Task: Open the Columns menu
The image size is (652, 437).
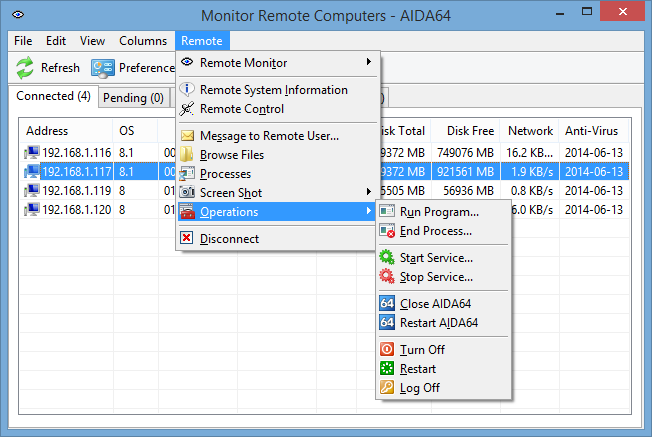Action: [x=143, y=41]
